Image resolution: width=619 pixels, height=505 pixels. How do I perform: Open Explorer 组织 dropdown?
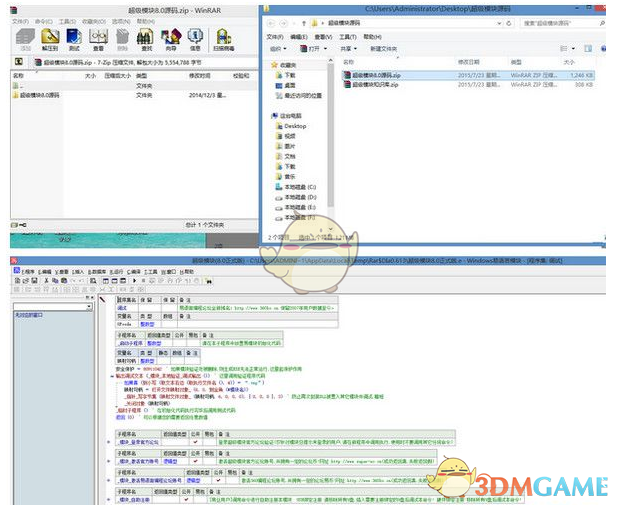[x=278, y=49]
